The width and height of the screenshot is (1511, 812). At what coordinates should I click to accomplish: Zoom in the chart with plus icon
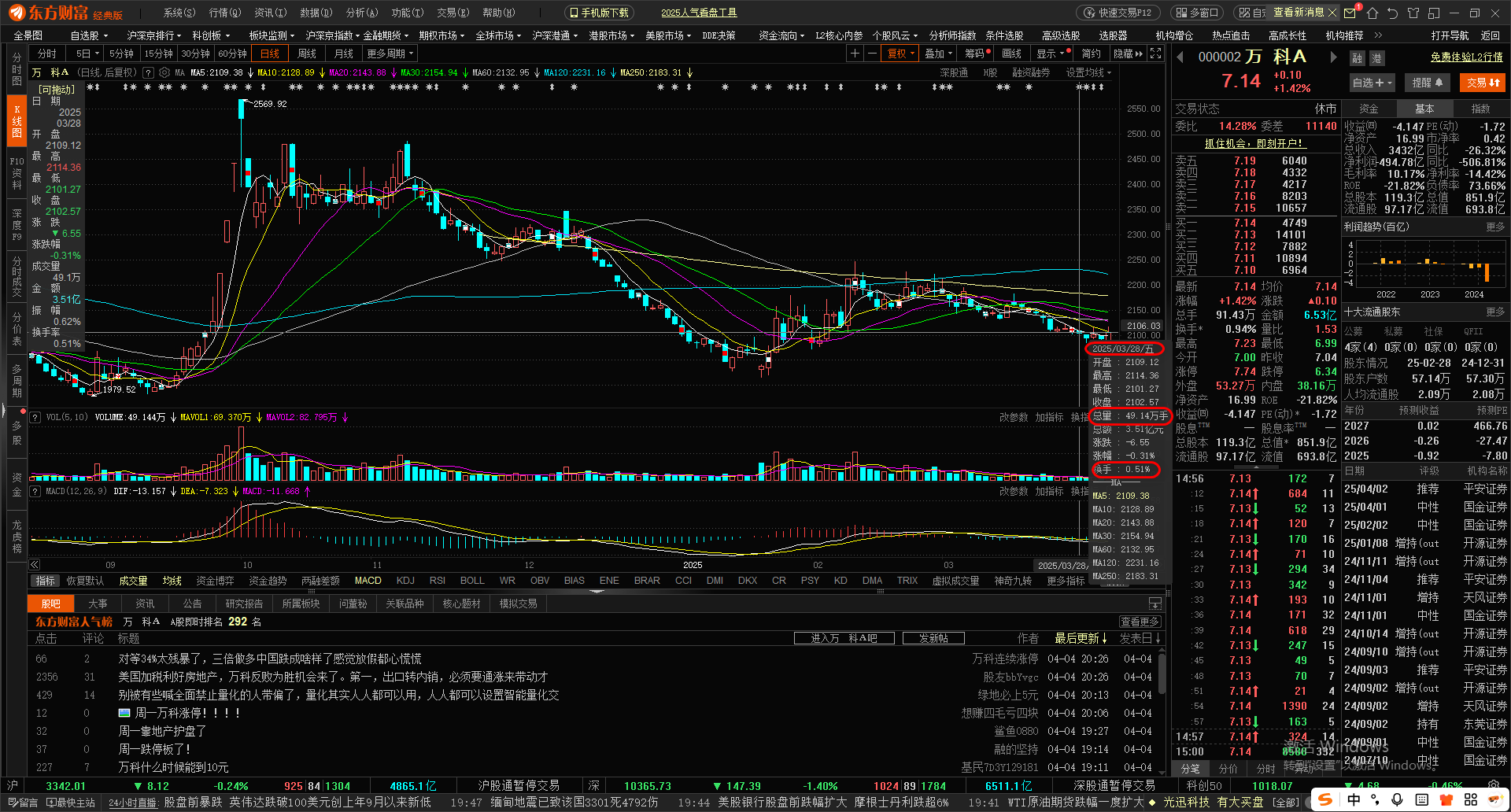point(855,54)
